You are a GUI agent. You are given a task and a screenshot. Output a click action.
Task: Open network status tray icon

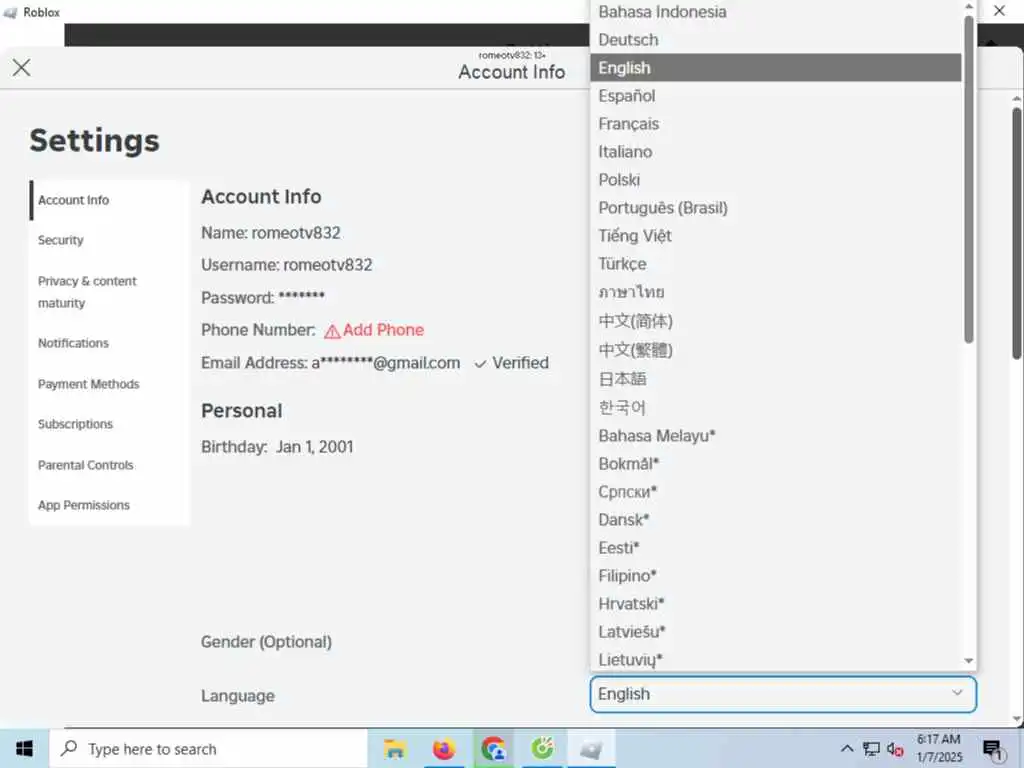871,748
